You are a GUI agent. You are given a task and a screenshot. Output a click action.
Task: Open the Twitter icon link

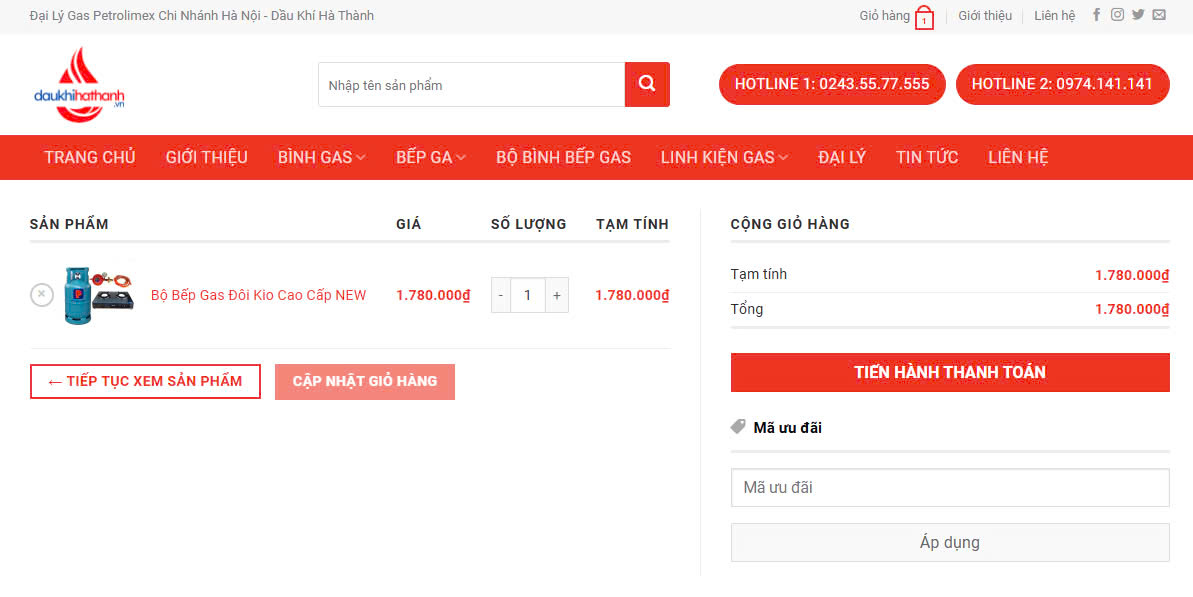[1138, 15]
